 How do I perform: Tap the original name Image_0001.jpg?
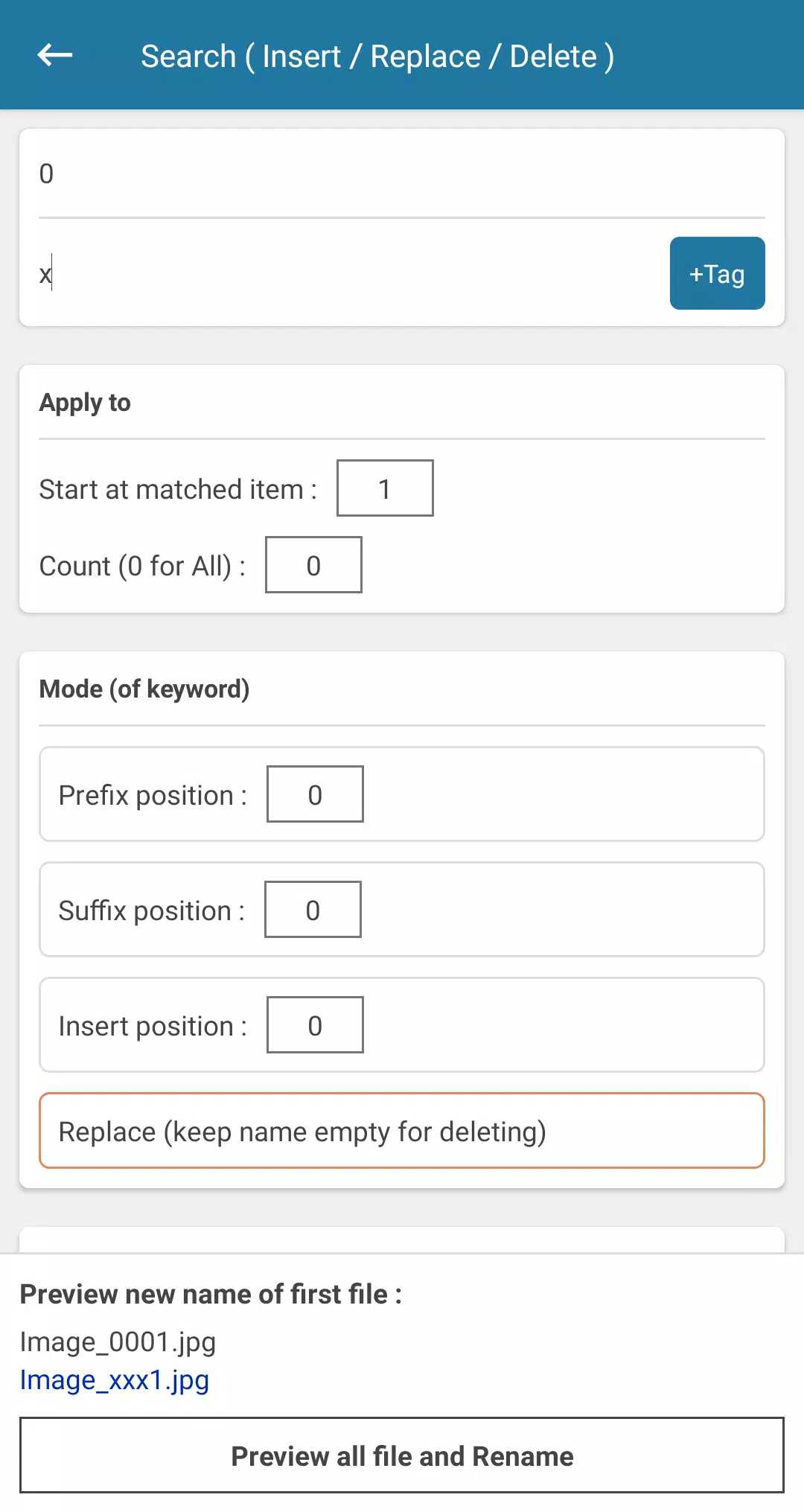click(x=118, y=1342)
